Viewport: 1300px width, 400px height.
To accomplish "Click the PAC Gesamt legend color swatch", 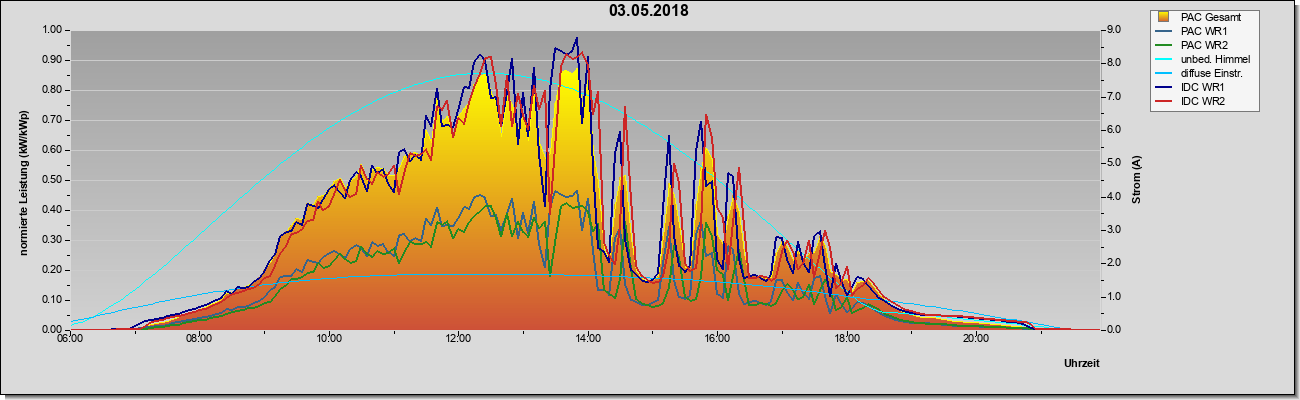I will (x=1163, y=17).
